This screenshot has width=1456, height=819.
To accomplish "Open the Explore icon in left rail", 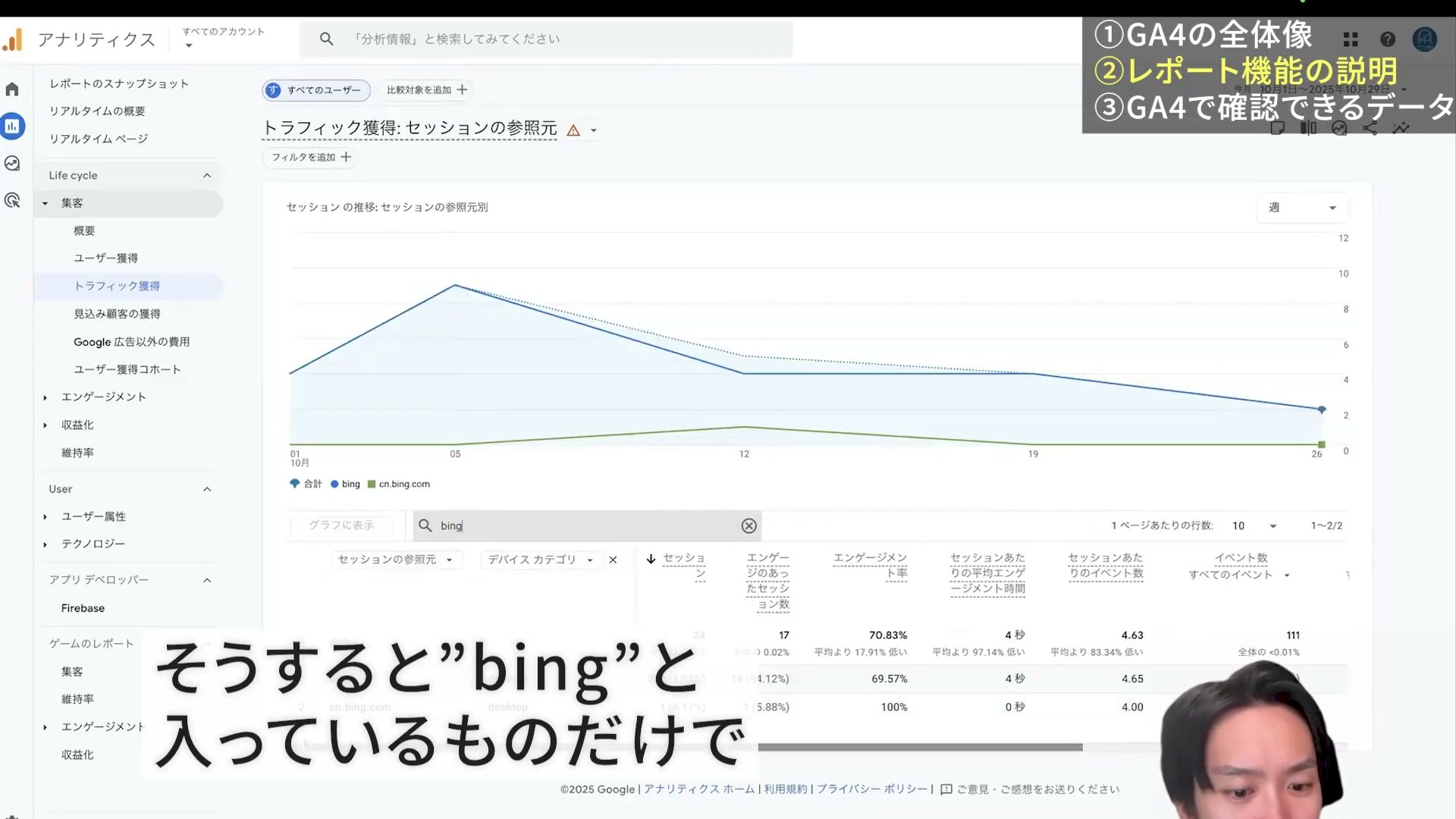I will coord(12,163).
